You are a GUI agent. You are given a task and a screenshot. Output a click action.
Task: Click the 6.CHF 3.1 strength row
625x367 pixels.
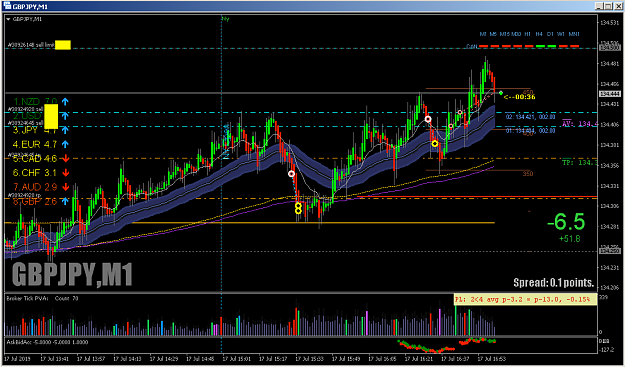35,173
